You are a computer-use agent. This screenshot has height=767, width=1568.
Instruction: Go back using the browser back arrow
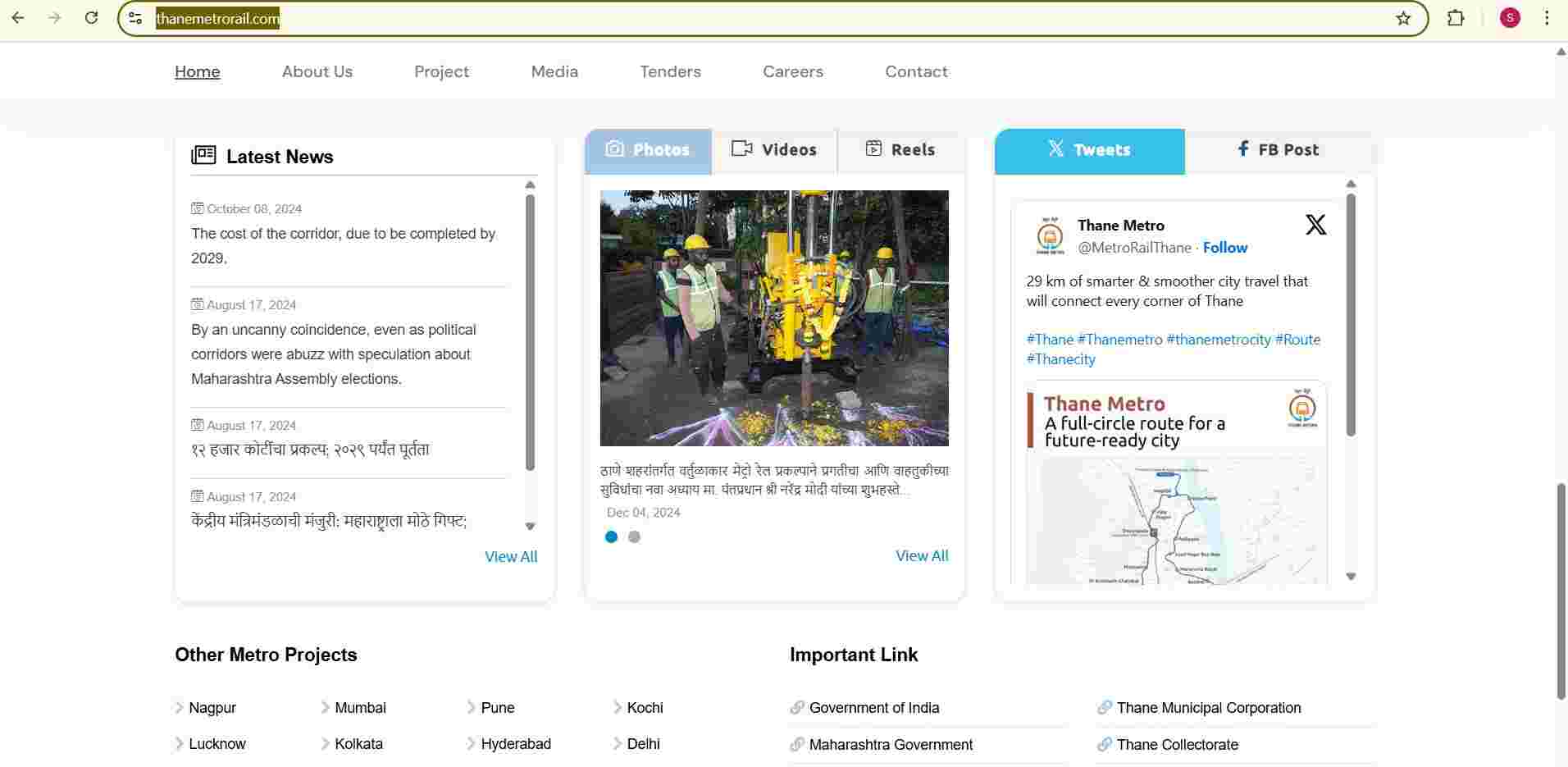tap(18, 18)
